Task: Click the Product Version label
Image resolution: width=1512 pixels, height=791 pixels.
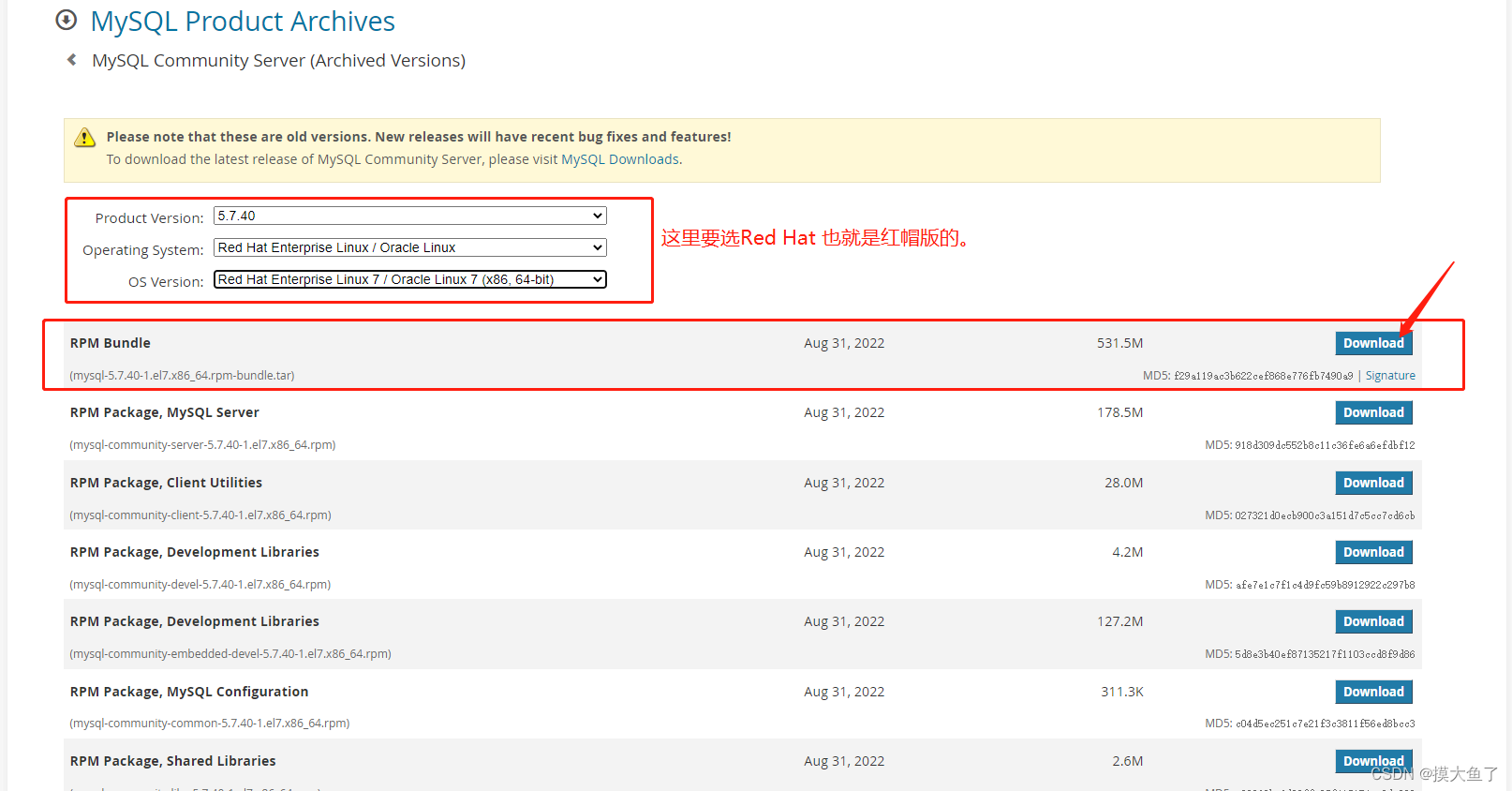Action: click(x=149, y=217)
